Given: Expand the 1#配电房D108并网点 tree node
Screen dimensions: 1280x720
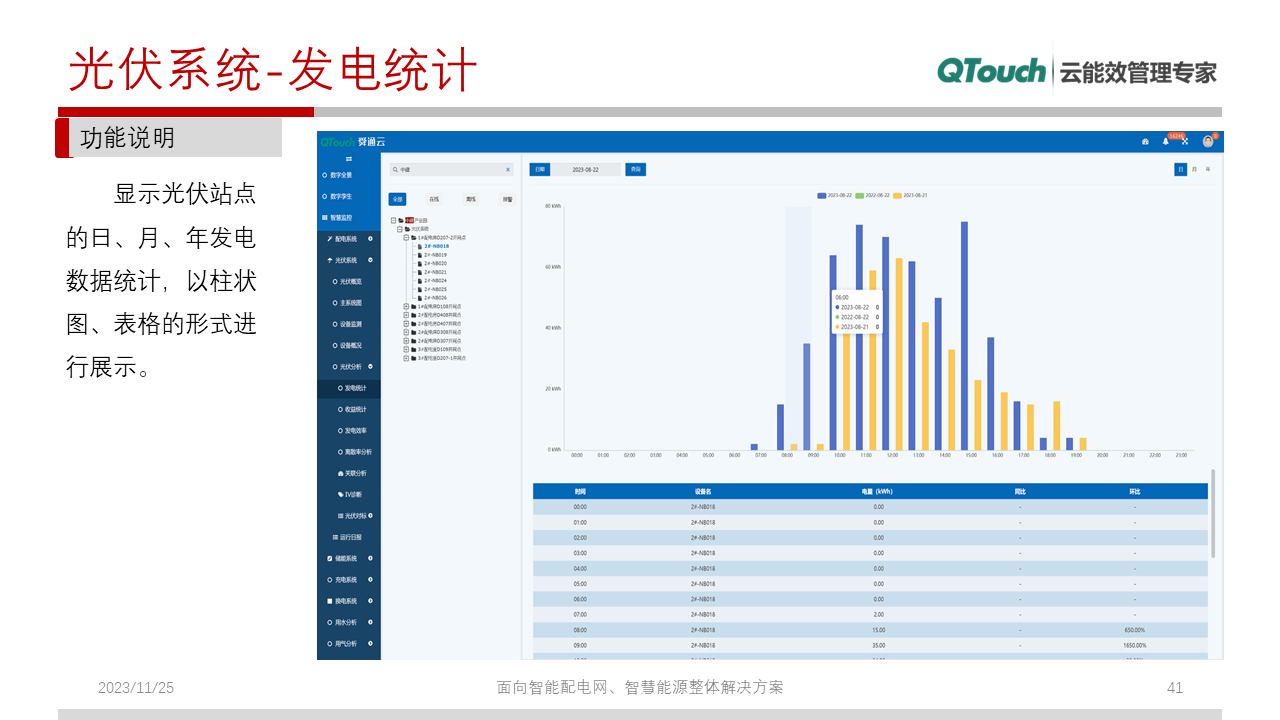Looking at the screenshot, I should pos(406,307).
